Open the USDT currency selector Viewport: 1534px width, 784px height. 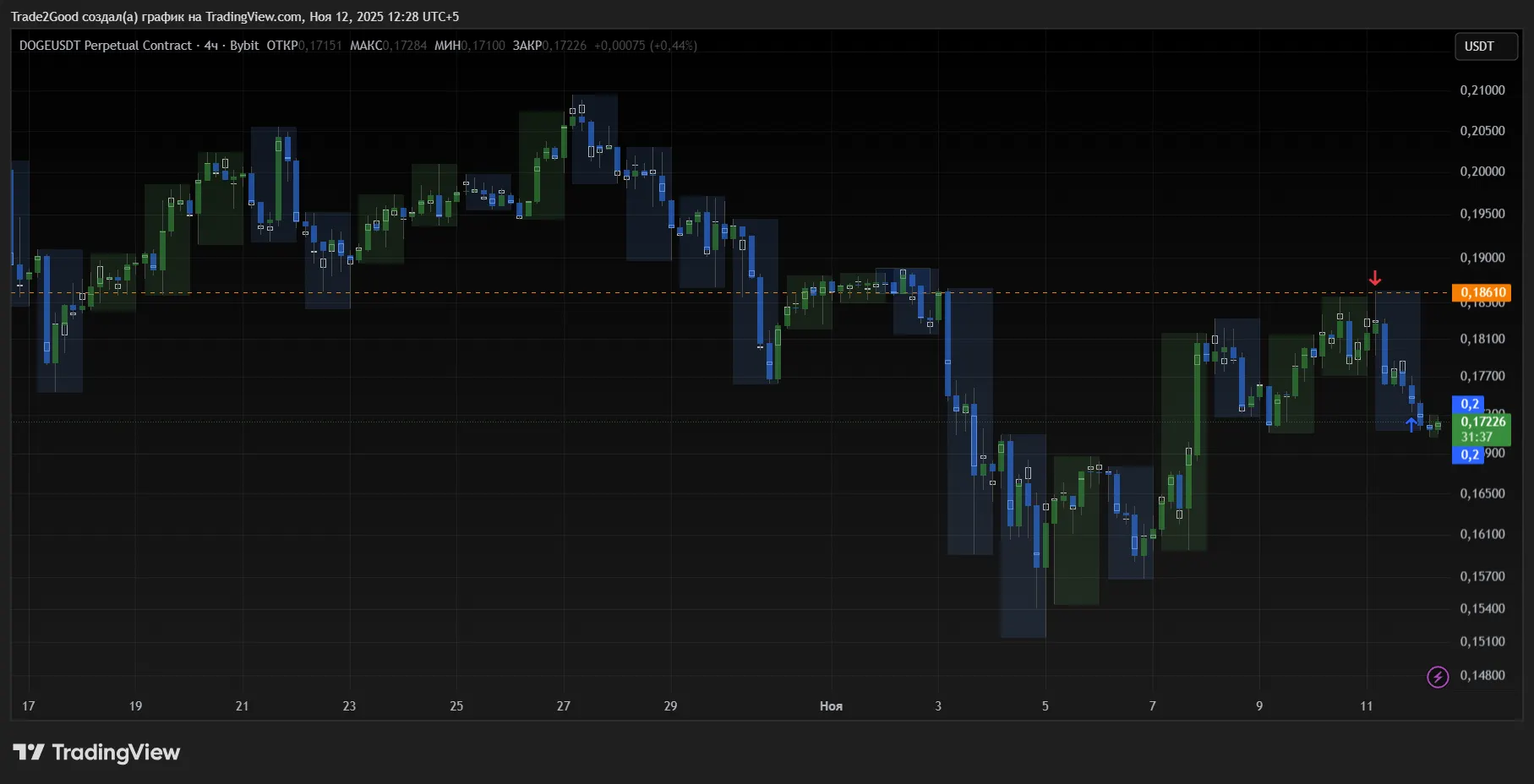[1485, 46]
